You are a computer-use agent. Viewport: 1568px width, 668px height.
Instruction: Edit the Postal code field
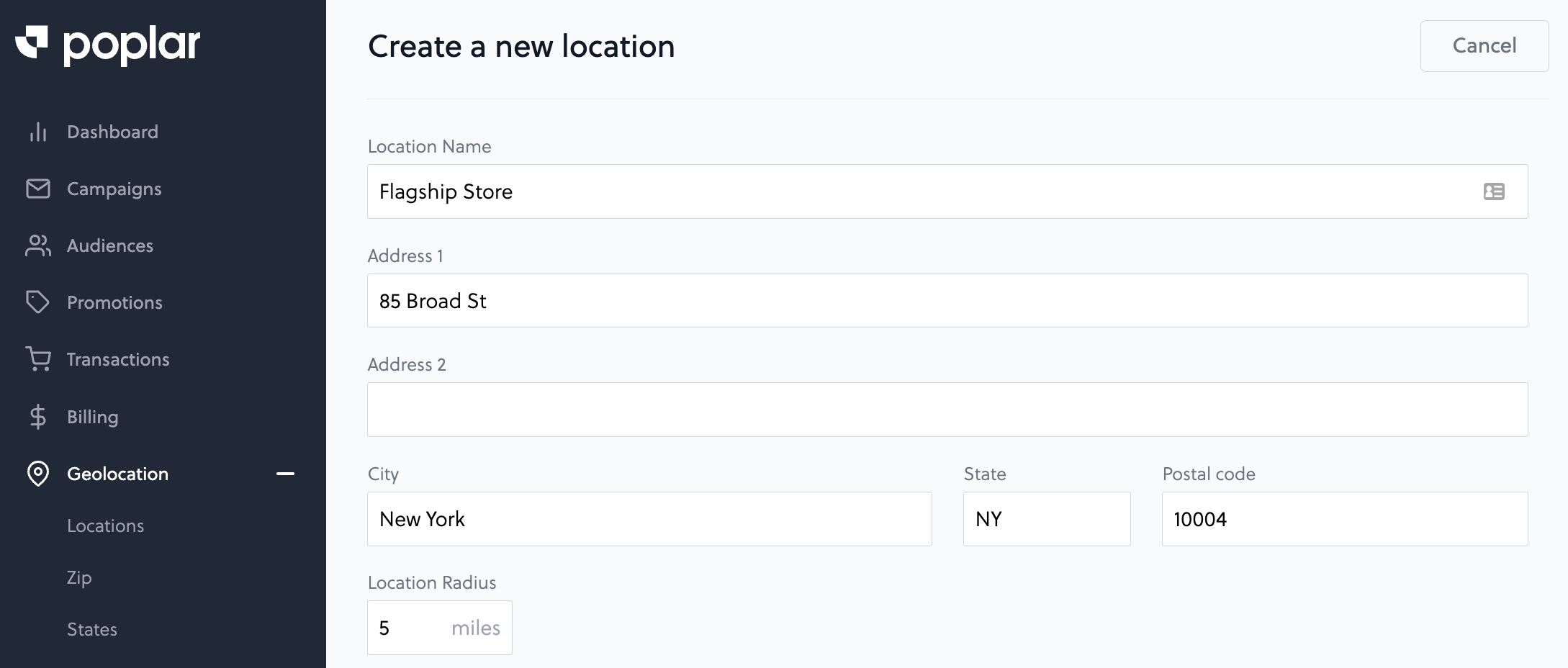1344,519
